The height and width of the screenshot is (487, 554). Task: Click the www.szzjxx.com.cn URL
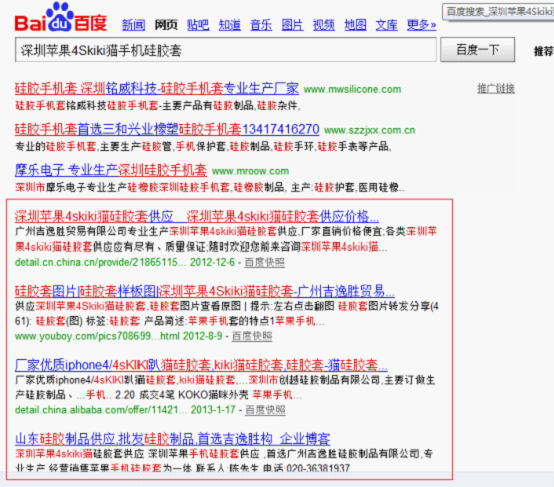(x=369, y=130)
